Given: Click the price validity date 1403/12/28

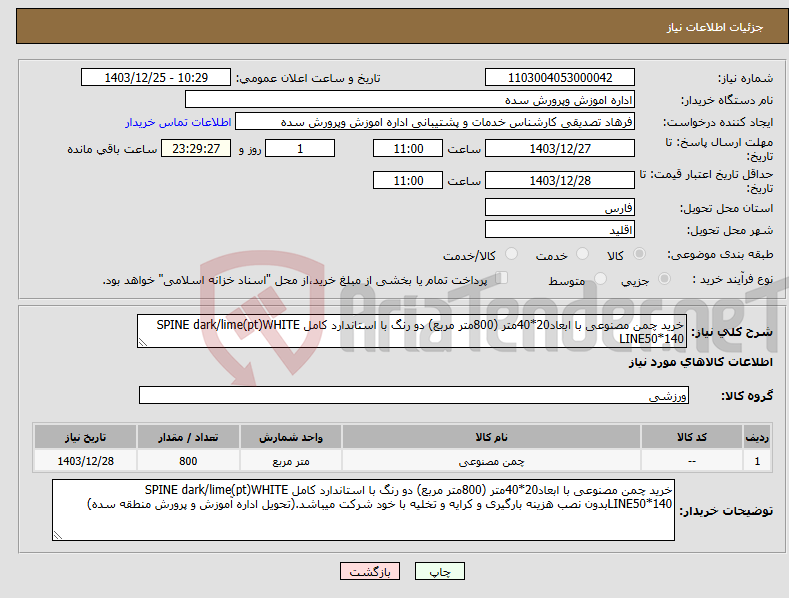Looking at the screenshot, I should tap(560, 180).
